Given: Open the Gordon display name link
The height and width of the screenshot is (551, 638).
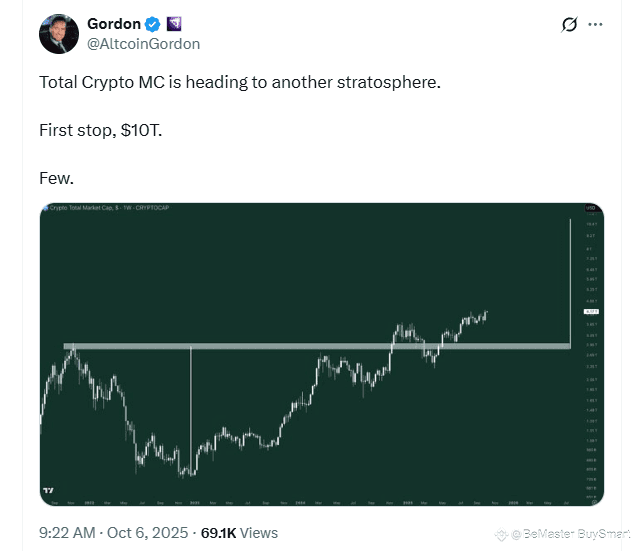Looking at the screenshot, I should tap(115, 24).
